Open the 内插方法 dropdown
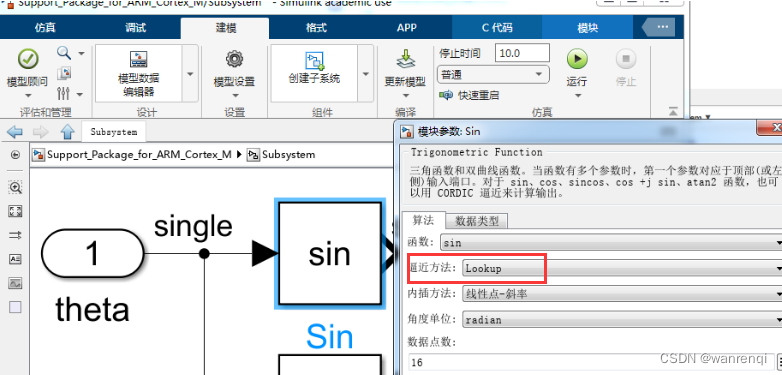This screenshot has height=375, width=782. point(622,294)
